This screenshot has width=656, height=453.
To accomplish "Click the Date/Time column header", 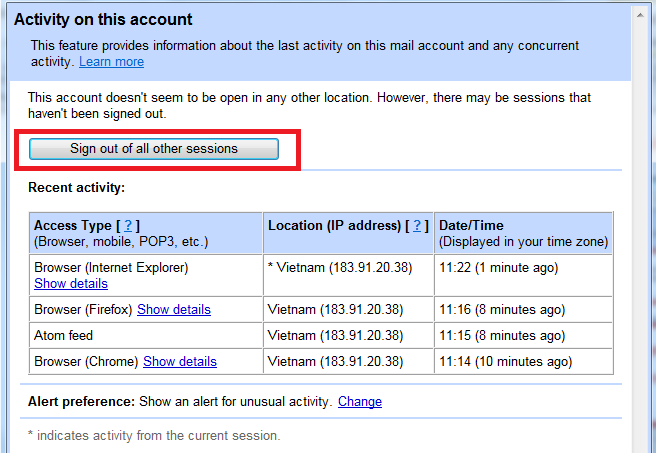I will point(472,226).
